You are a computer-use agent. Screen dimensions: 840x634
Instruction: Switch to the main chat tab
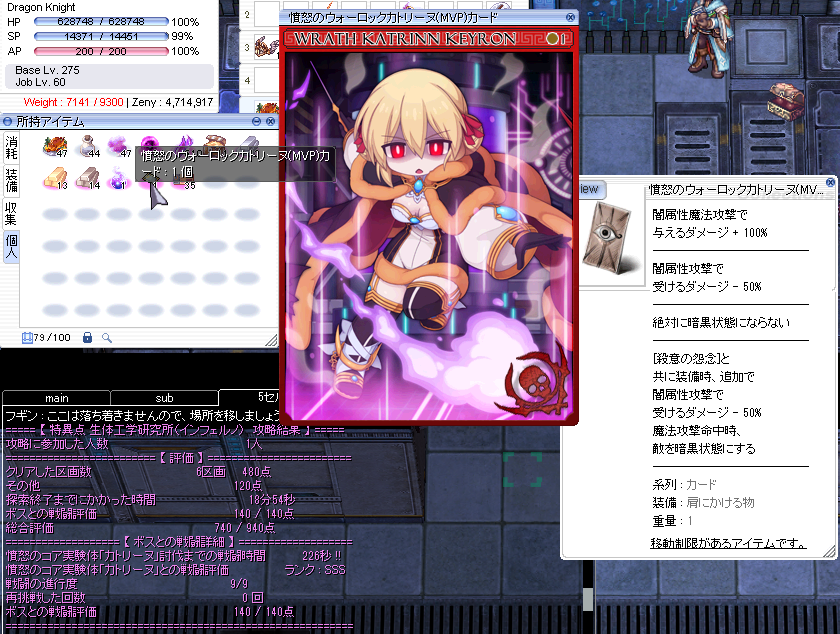56,398
